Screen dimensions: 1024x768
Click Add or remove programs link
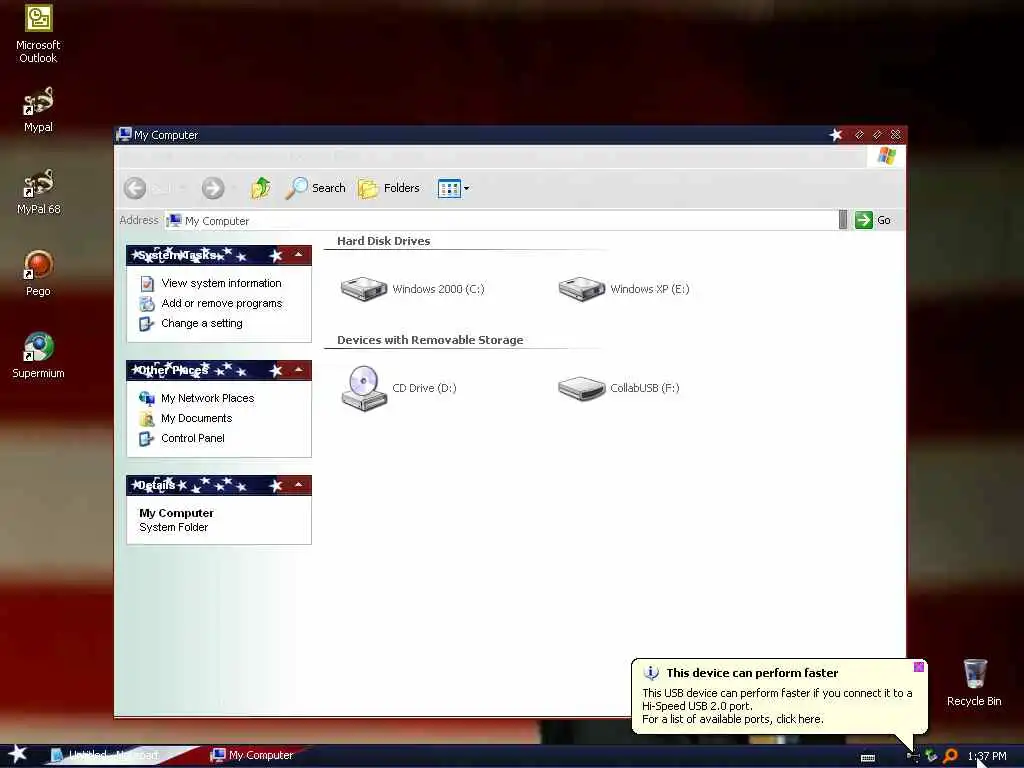coord(221,303)
